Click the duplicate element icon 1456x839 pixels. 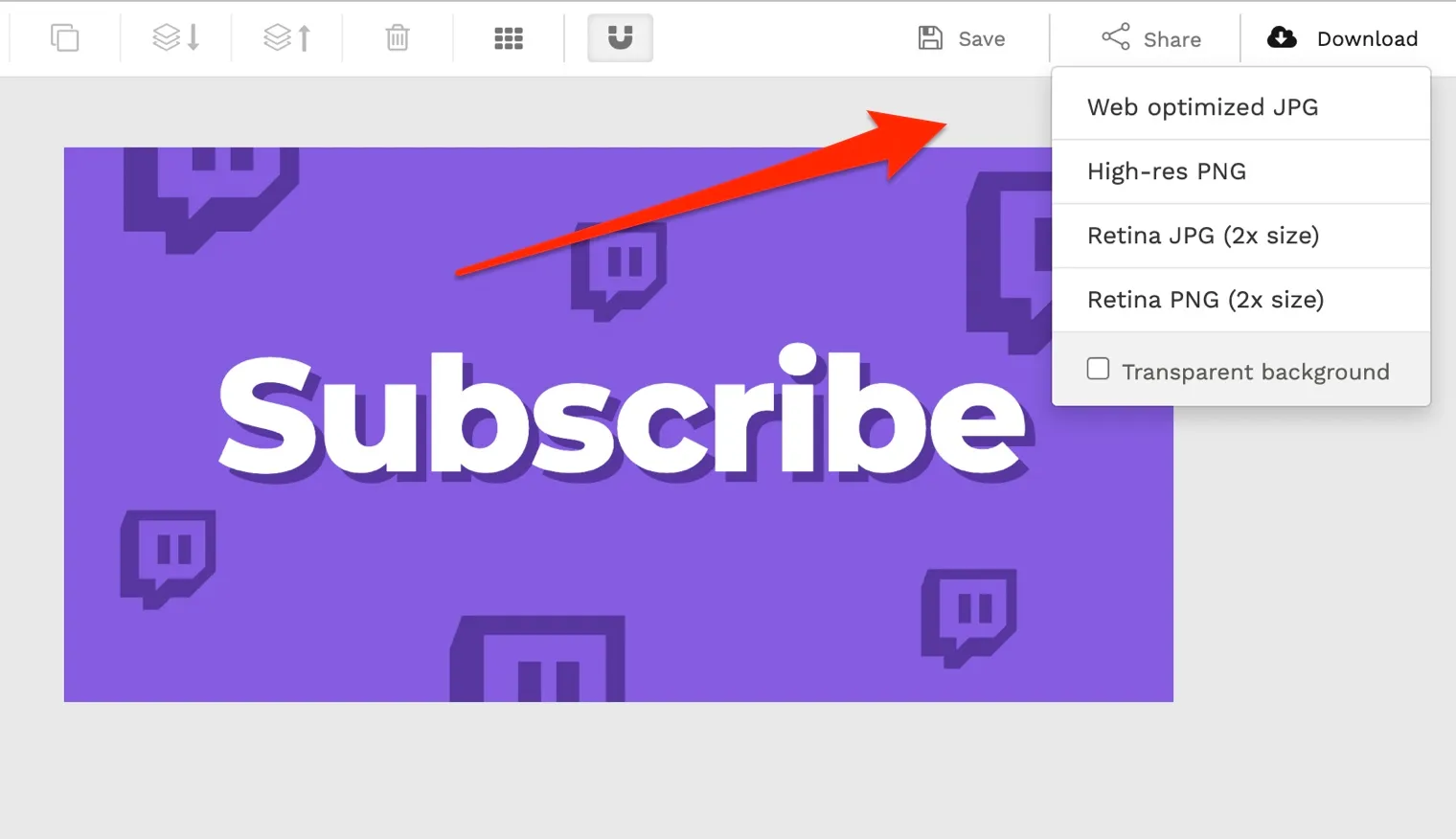coord(64,38)
